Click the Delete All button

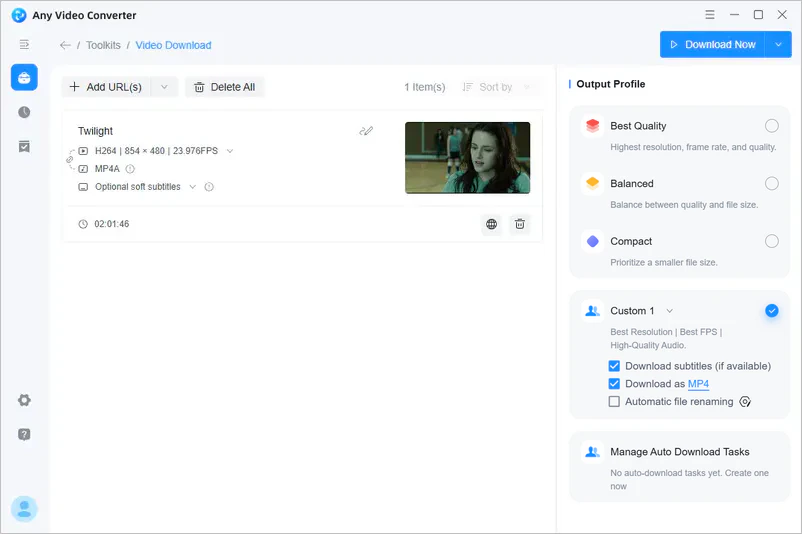225,87
